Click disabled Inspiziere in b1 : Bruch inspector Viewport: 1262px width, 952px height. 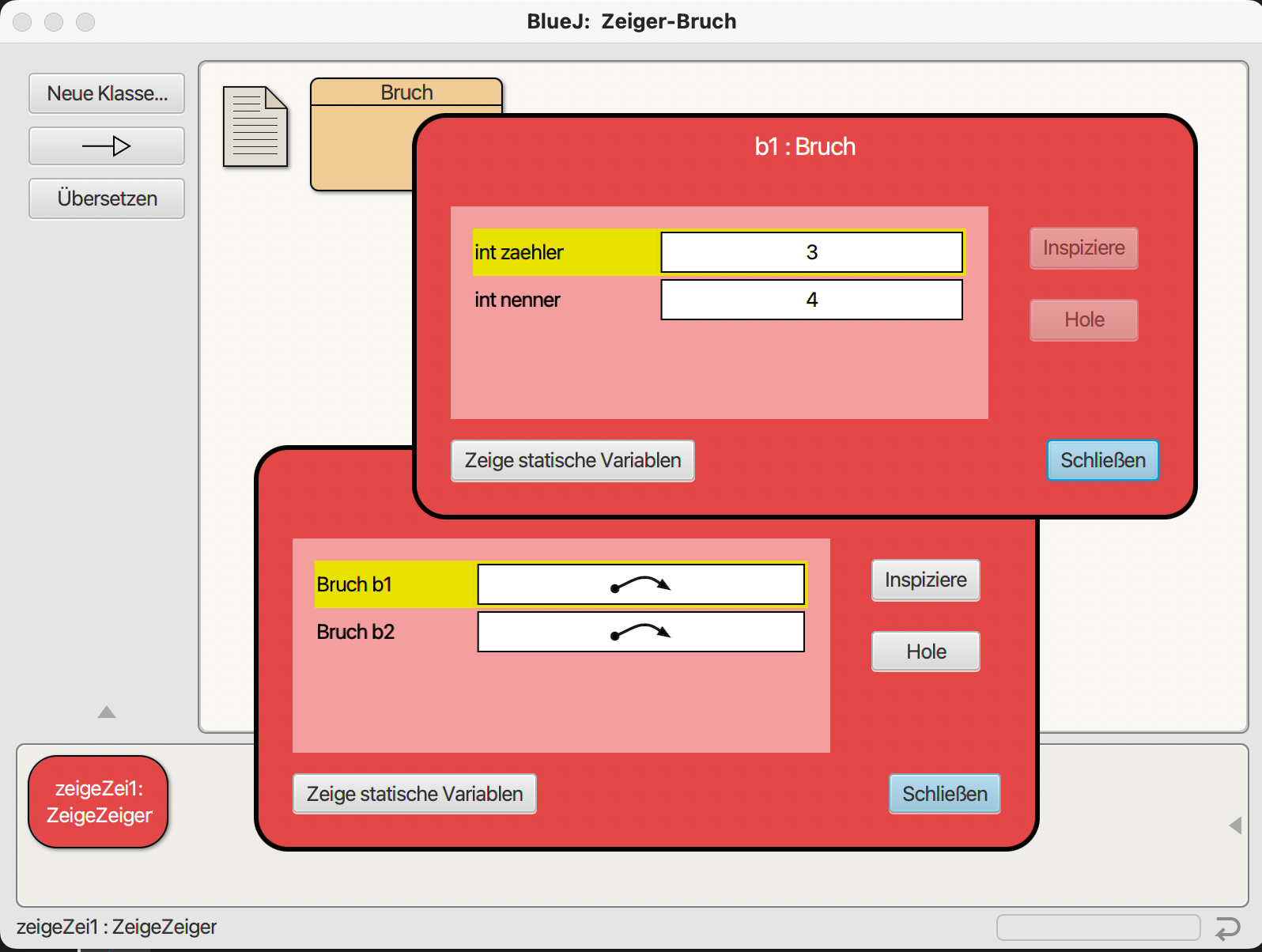tap(1084, 248)
